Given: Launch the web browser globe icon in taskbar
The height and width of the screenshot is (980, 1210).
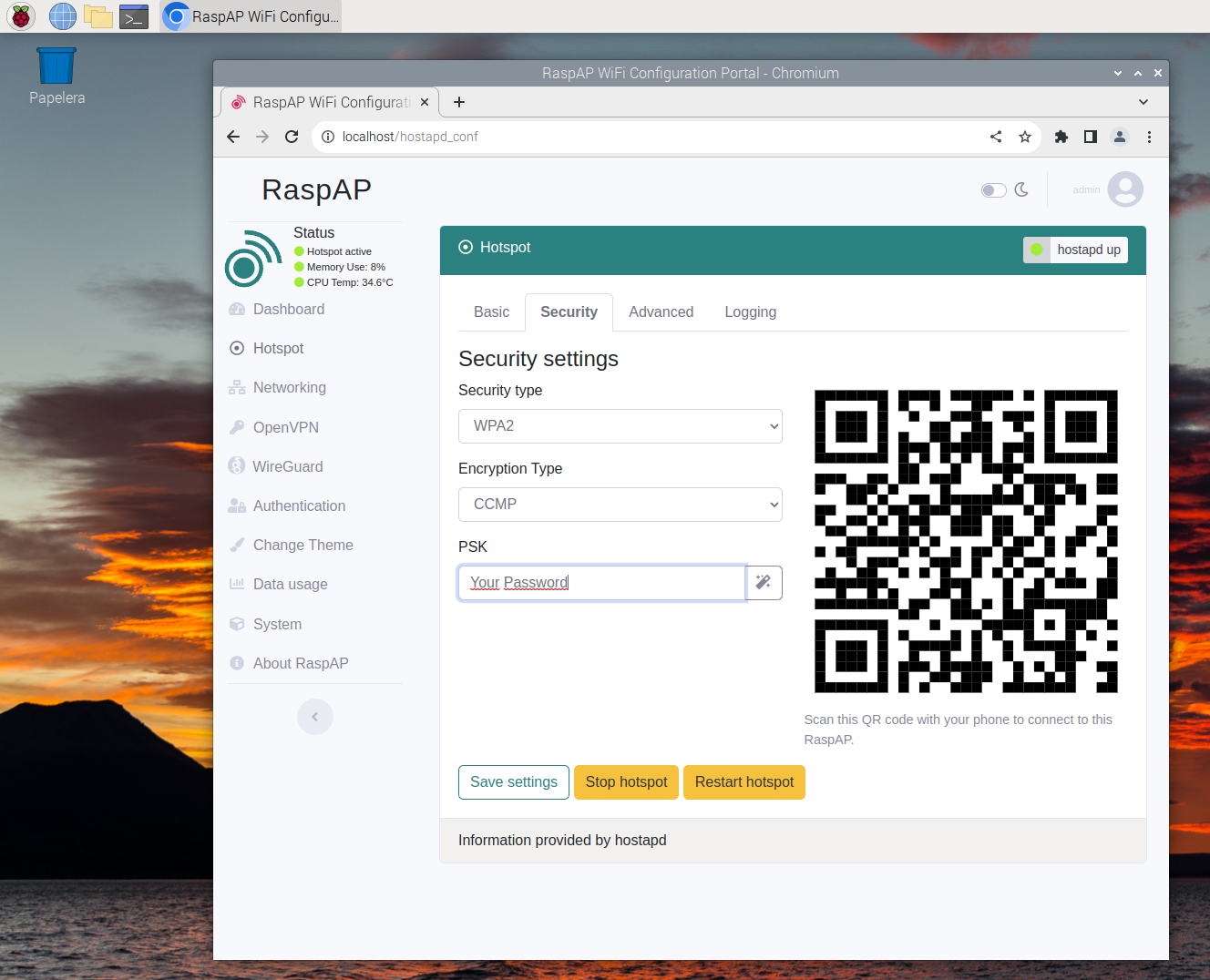Looking at the screenshot, I should [x=63, y=16].
